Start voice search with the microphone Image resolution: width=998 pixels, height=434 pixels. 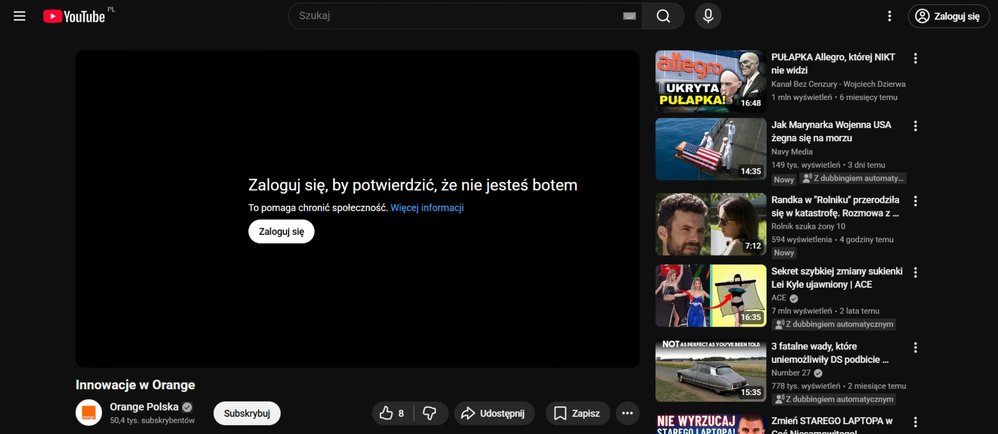coord(708,16)
